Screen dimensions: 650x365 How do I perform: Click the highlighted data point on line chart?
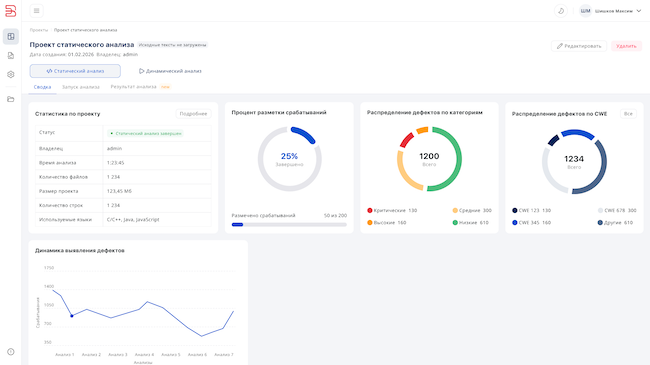(72, 316)
